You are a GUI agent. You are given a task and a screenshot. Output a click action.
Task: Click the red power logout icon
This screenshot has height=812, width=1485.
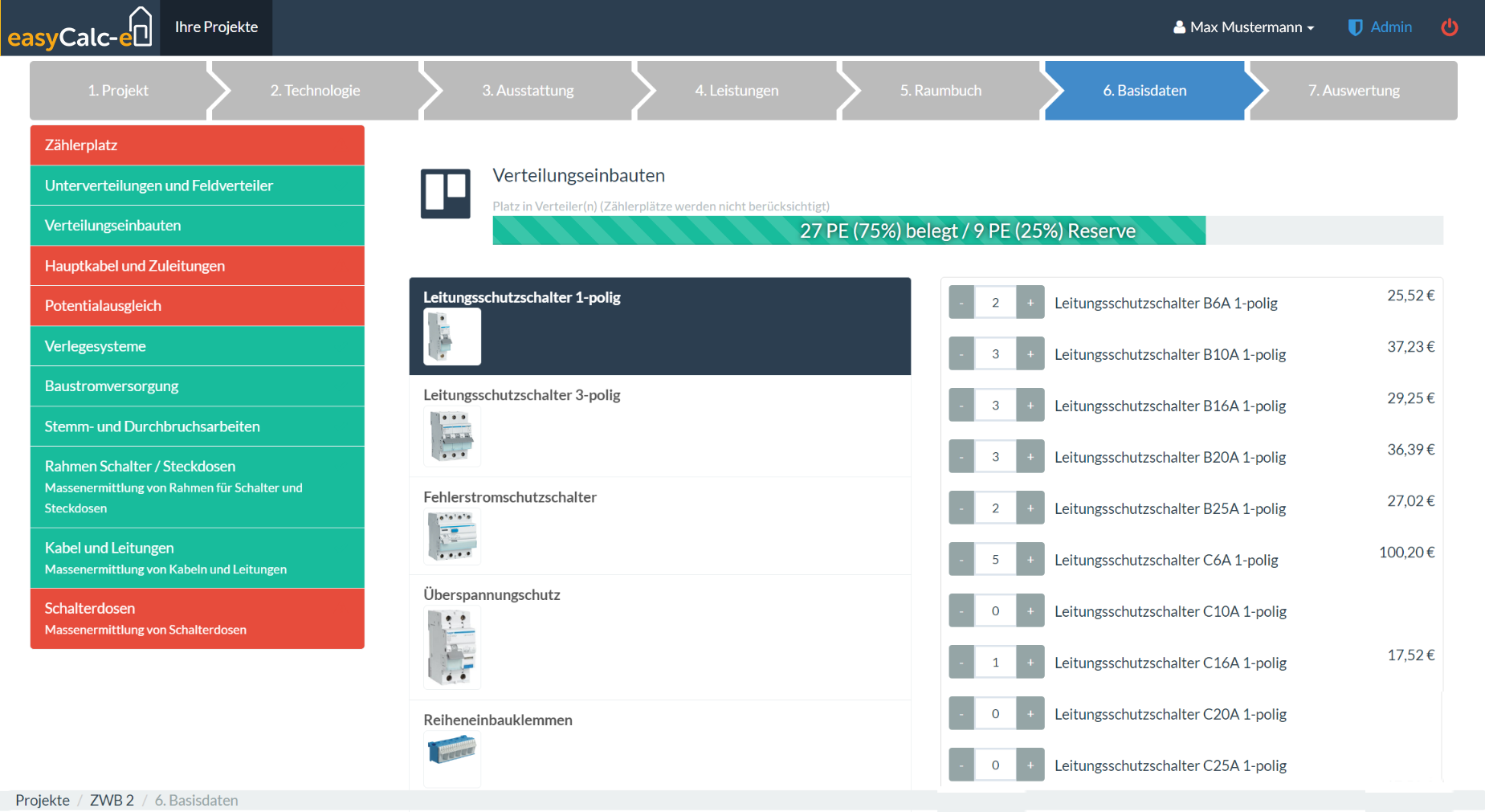(x=1449, y=27)
